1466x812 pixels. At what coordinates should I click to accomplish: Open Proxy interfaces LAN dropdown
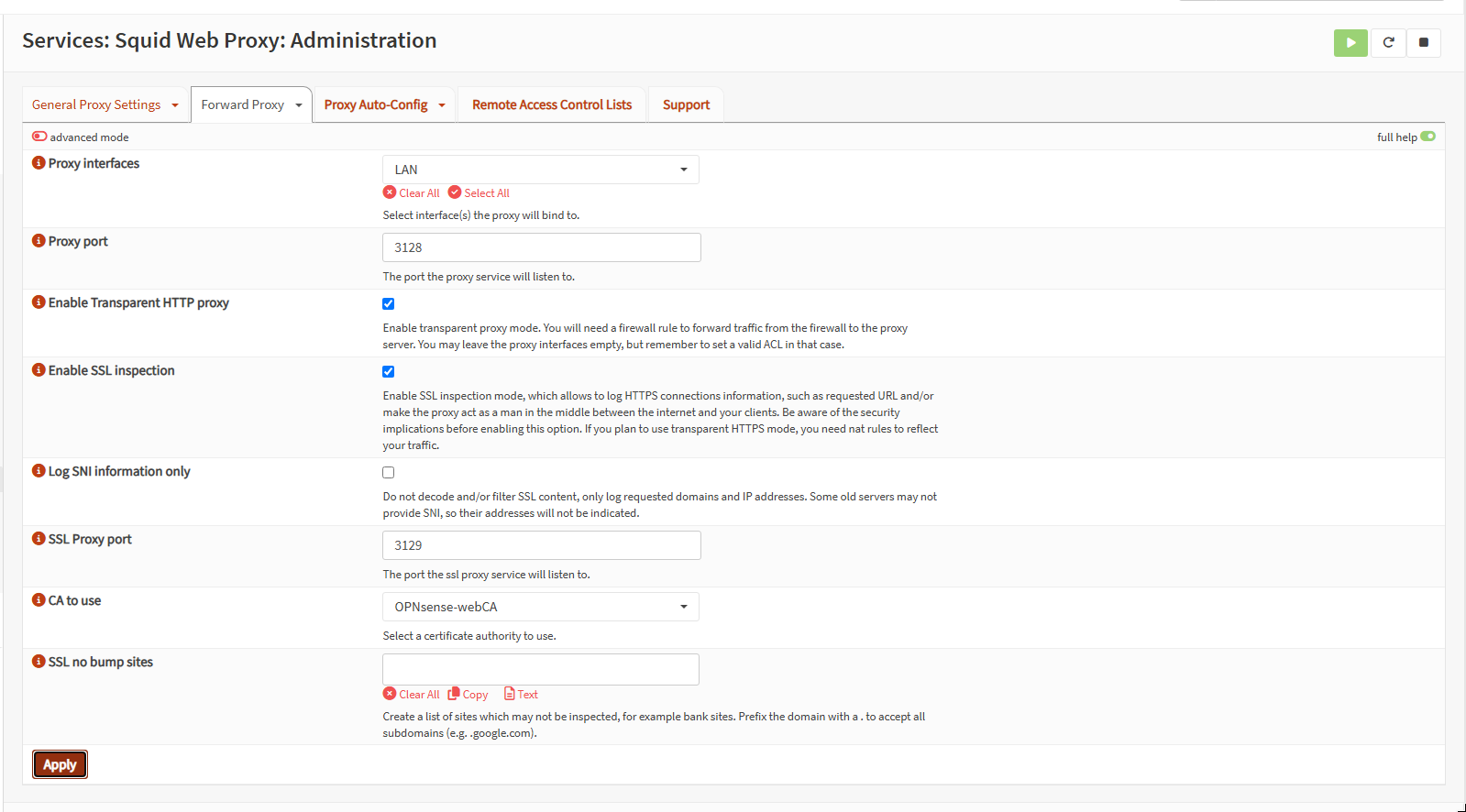click(x=541, y=170)
